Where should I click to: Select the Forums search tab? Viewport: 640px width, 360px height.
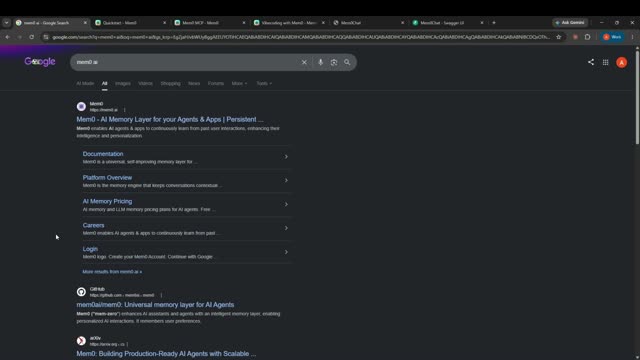[x=216, y=83]
